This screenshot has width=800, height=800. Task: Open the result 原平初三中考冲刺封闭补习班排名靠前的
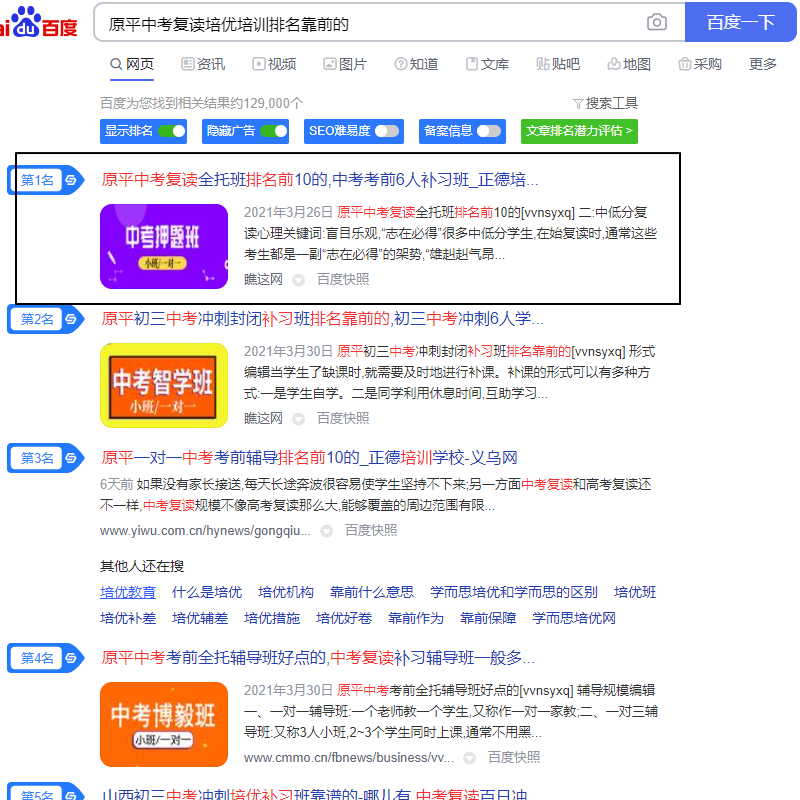(x=322, y=319)
